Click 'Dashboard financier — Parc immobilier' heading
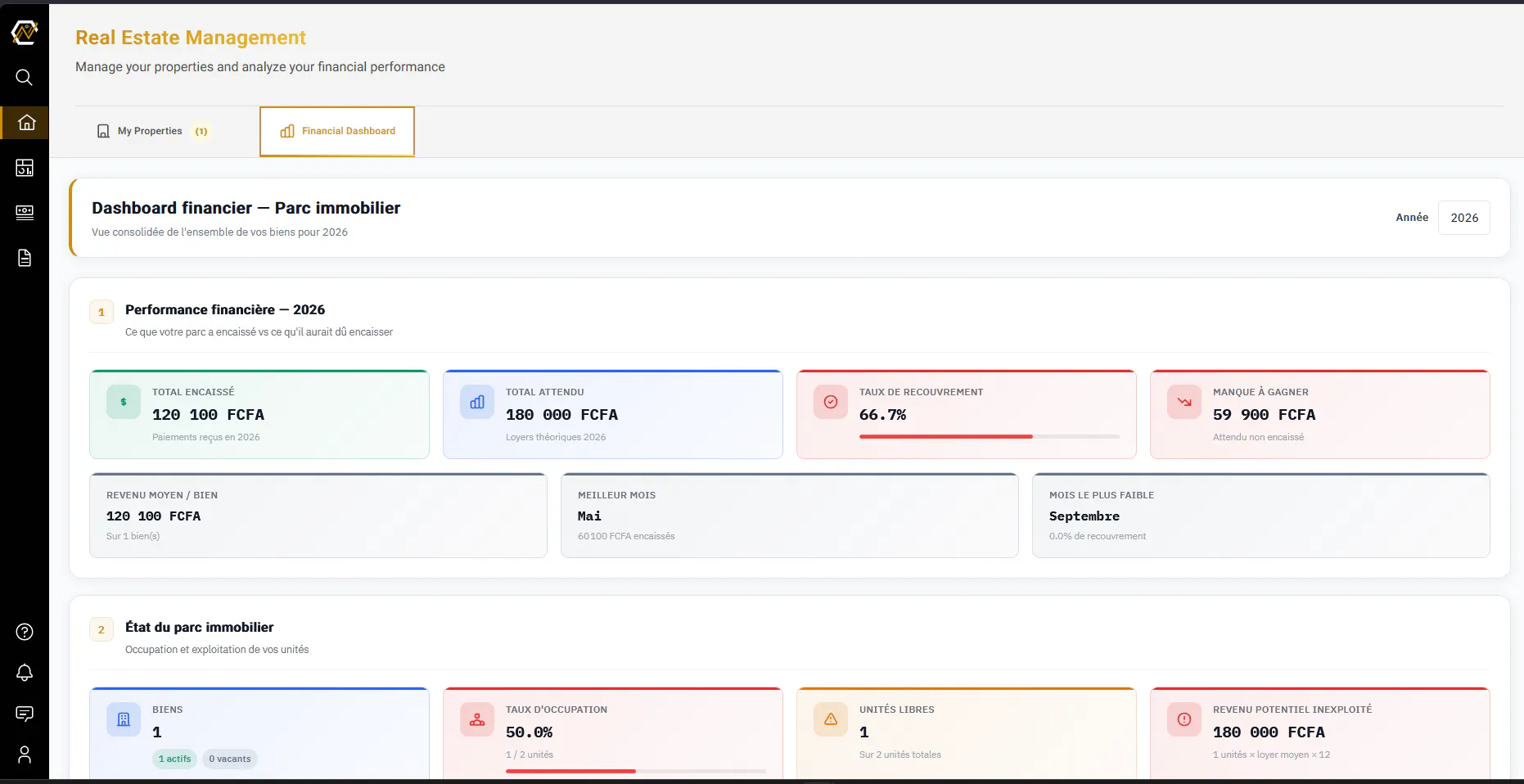Image resolution: width=1524 pixels, height=784 pixels. click(246, 208)
